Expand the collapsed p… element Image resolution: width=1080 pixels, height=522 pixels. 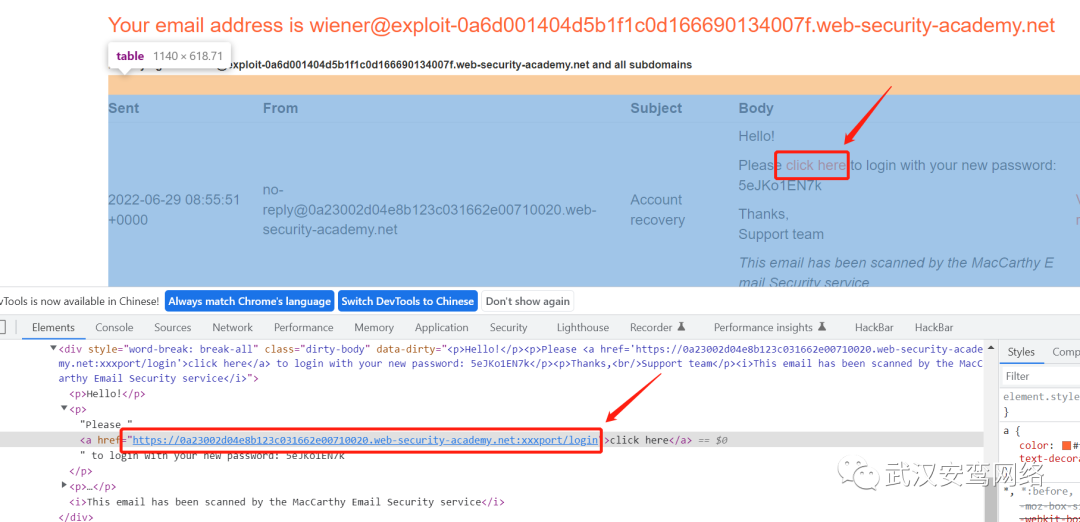[64, 486]
